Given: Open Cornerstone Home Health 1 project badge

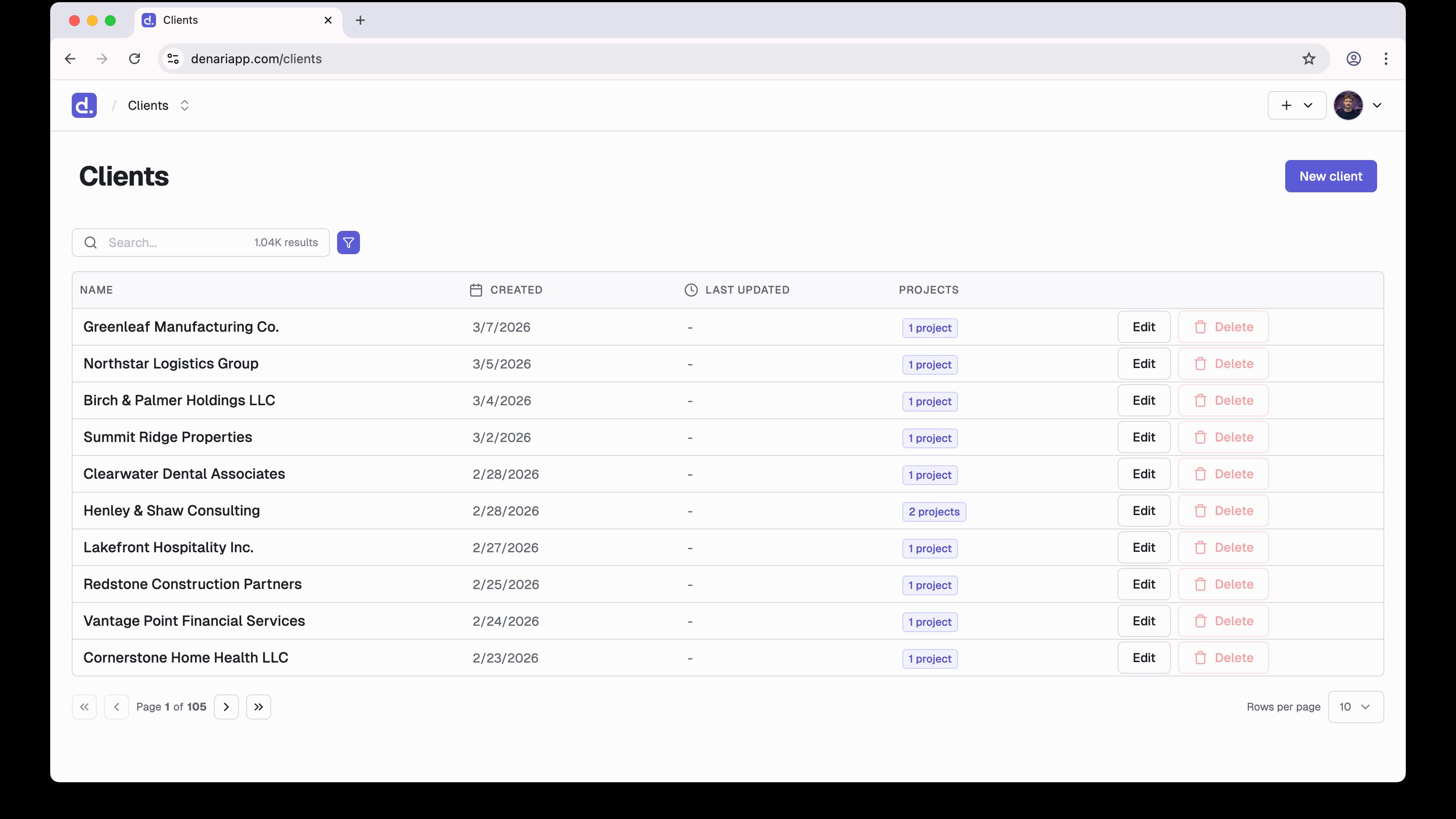Looking at the screenshot, I should coord(930,659).
